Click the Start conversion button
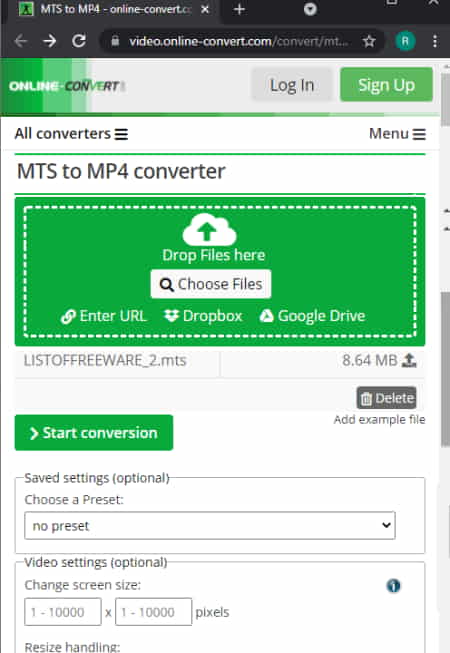450x653 pixels. coord(94,433)
